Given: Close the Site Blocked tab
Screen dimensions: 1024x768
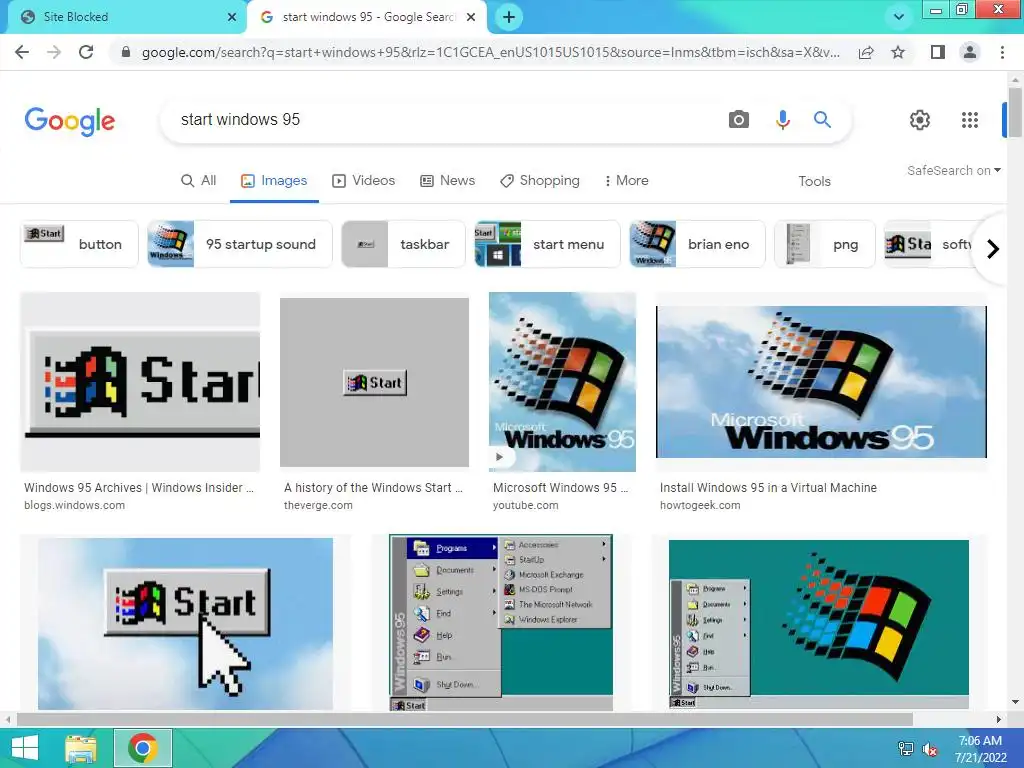Looking at the screenshot, I should coord(232,17).
